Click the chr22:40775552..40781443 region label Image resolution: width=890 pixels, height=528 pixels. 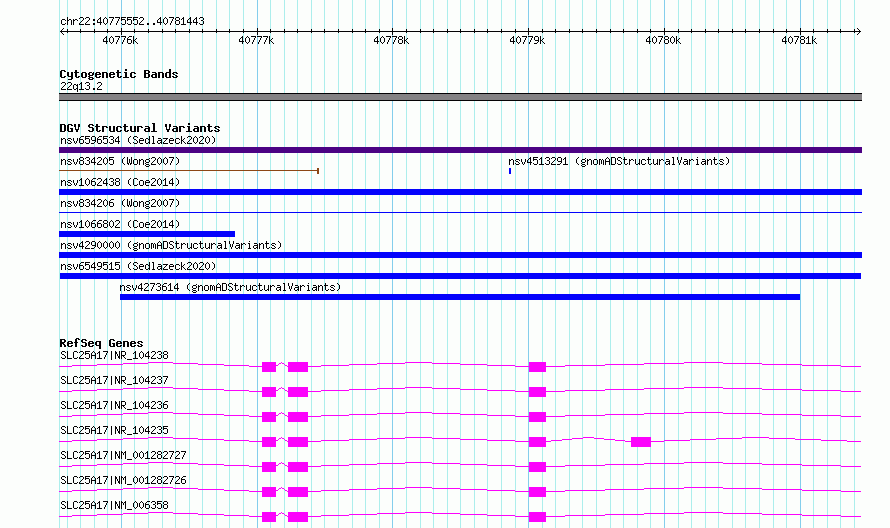coord(132,22)
